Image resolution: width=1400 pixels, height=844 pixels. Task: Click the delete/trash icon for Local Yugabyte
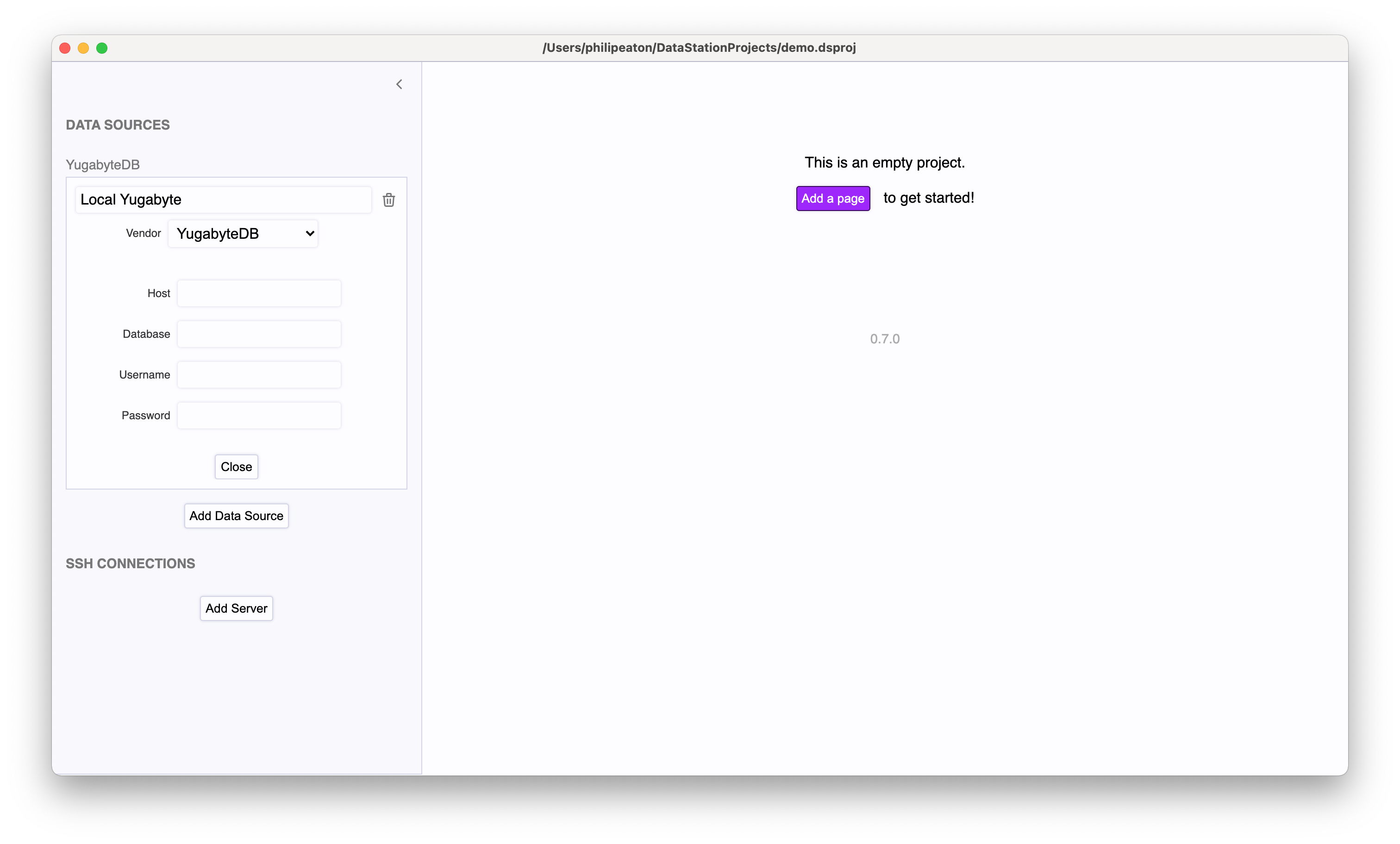(x=389, y=200)
